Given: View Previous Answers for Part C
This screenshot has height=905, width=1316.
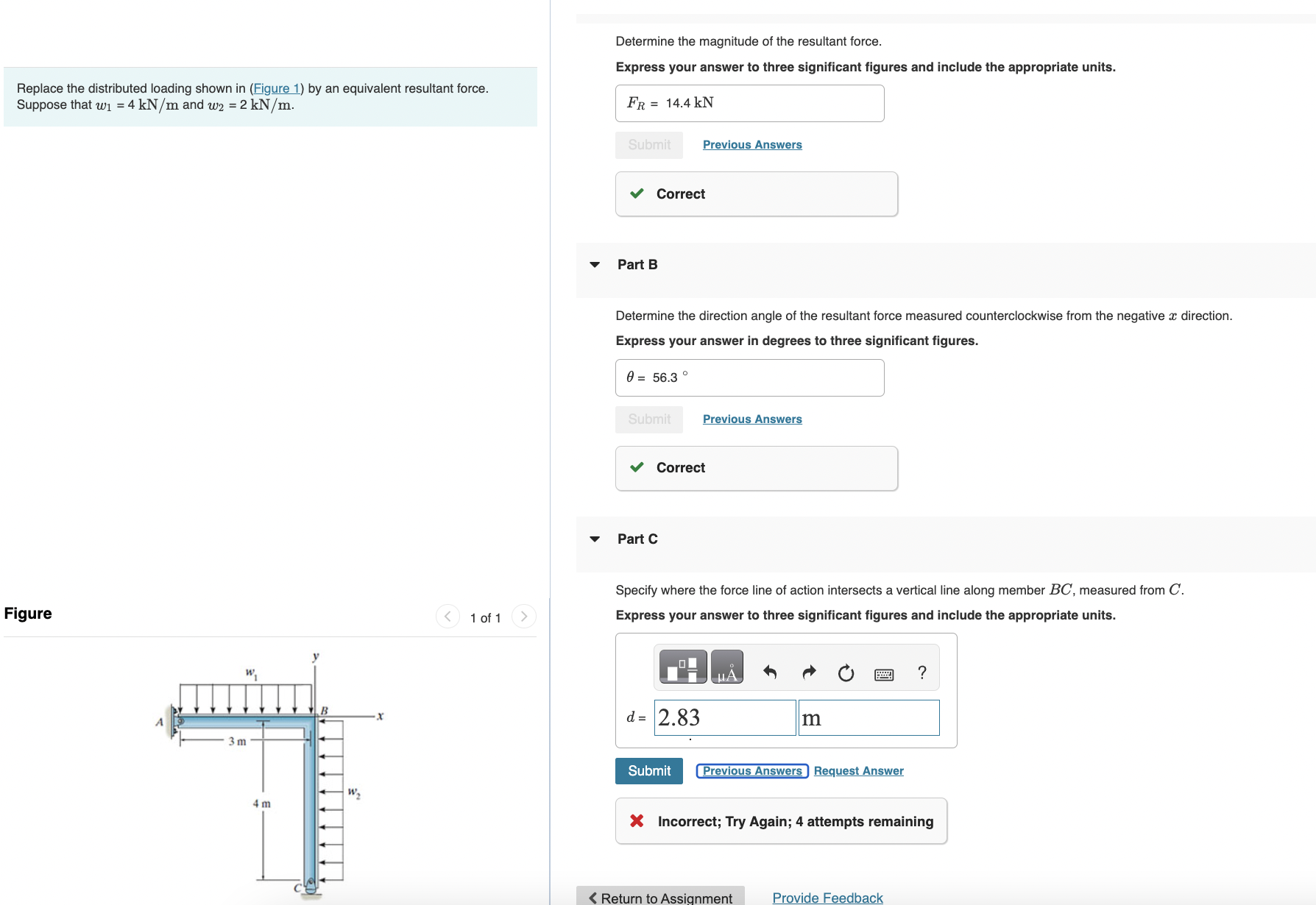Looking at the screenshot, I should [x=752, y=771].
